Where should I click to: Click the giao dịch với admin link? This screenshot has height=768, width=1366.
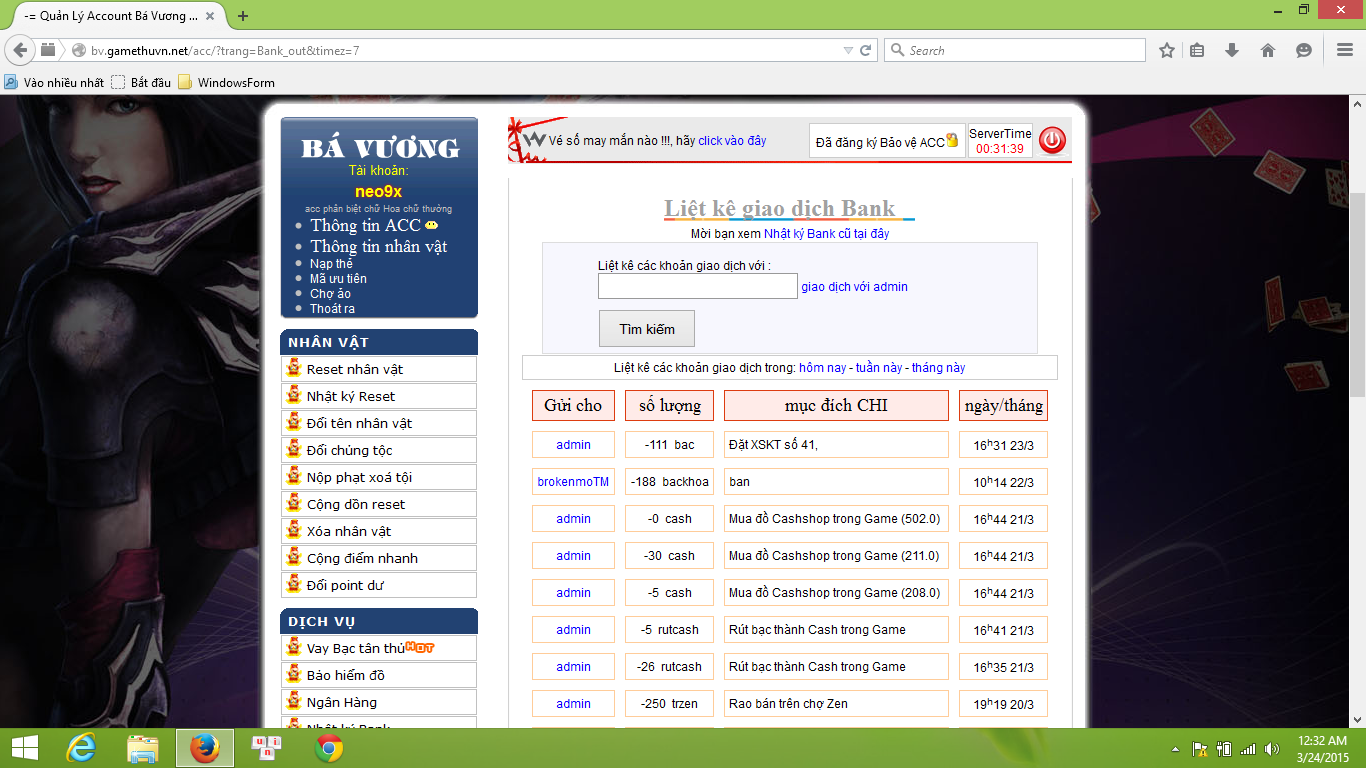[854, 286]
